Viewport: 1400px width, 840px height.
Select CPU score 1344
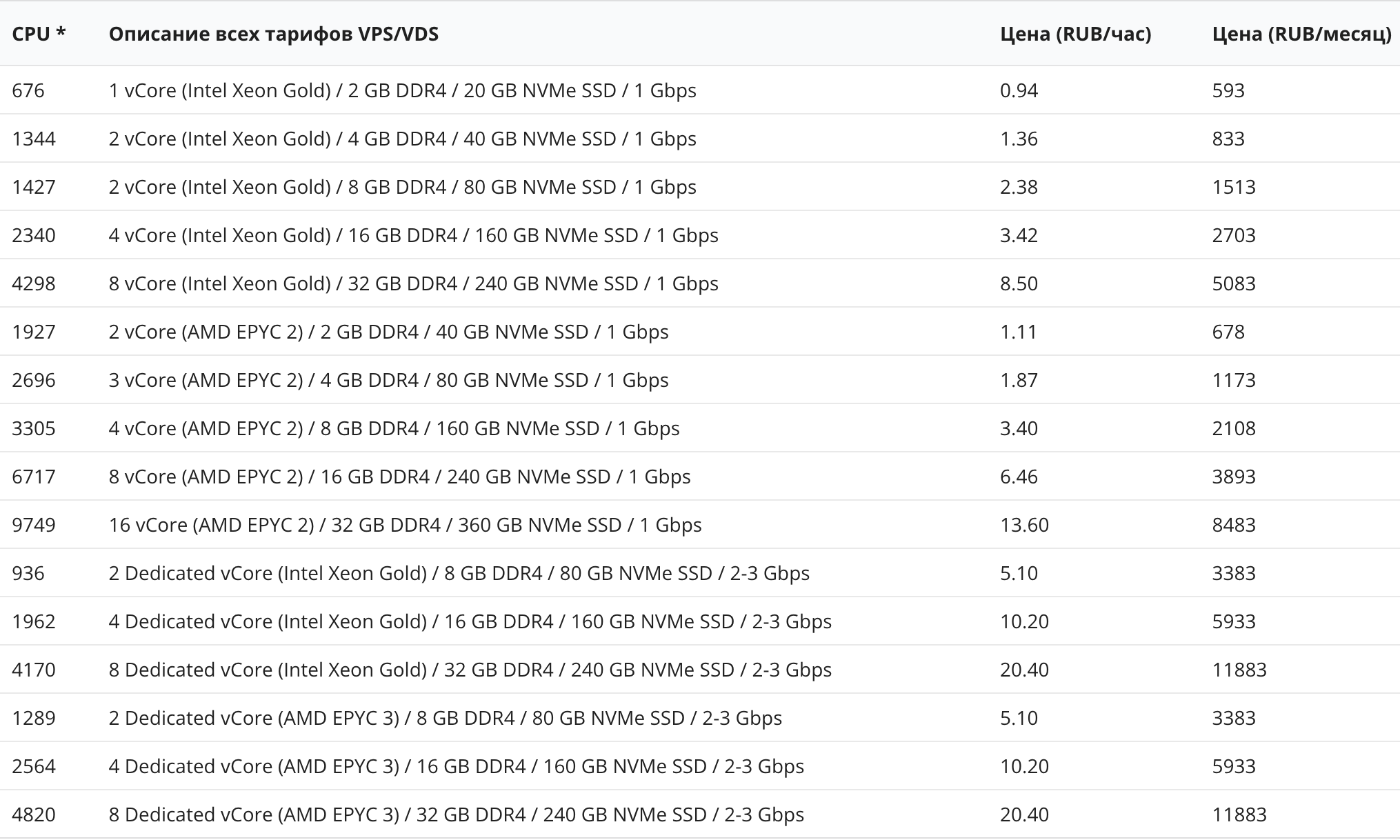pyautogui.click(x=34, y=139)
